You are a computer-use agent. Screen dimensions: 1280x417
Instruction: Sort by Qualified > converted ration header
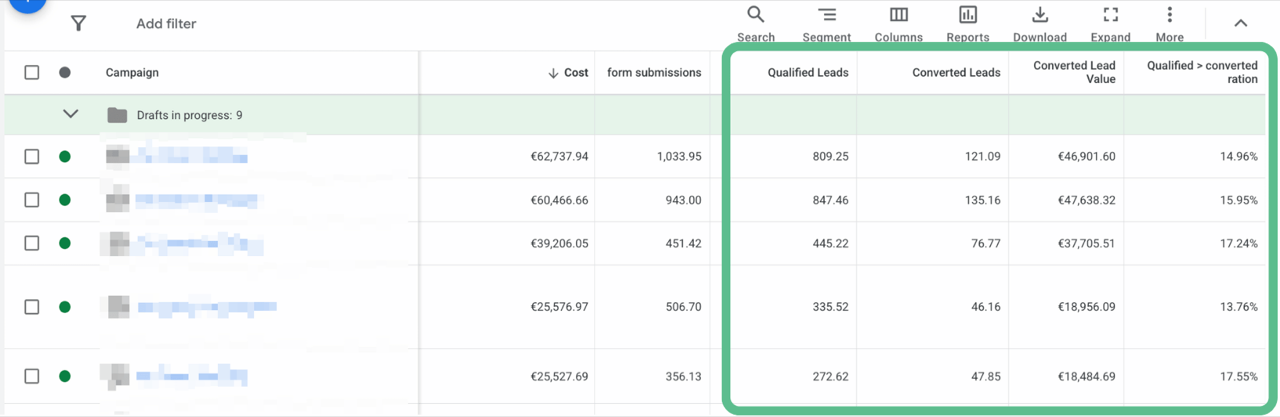click(1202, 72)
